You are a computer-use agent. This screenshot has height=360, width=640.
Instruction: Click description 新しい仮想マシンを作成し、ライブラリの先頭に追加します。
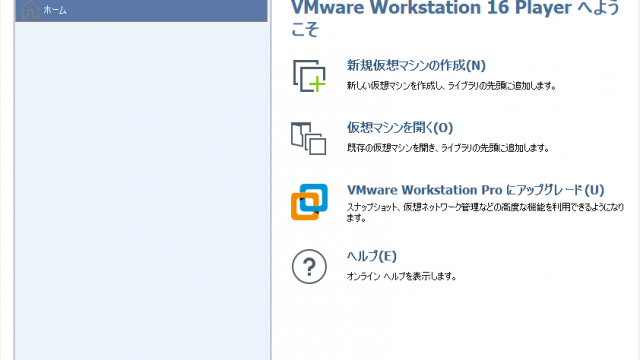click(451, 86)
